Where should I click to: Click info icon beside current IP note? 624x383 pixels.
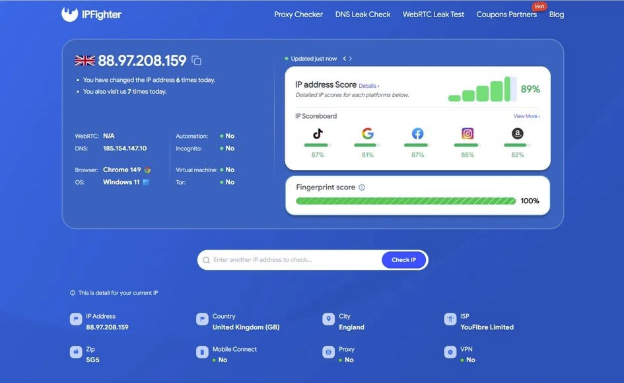[72, 293]
